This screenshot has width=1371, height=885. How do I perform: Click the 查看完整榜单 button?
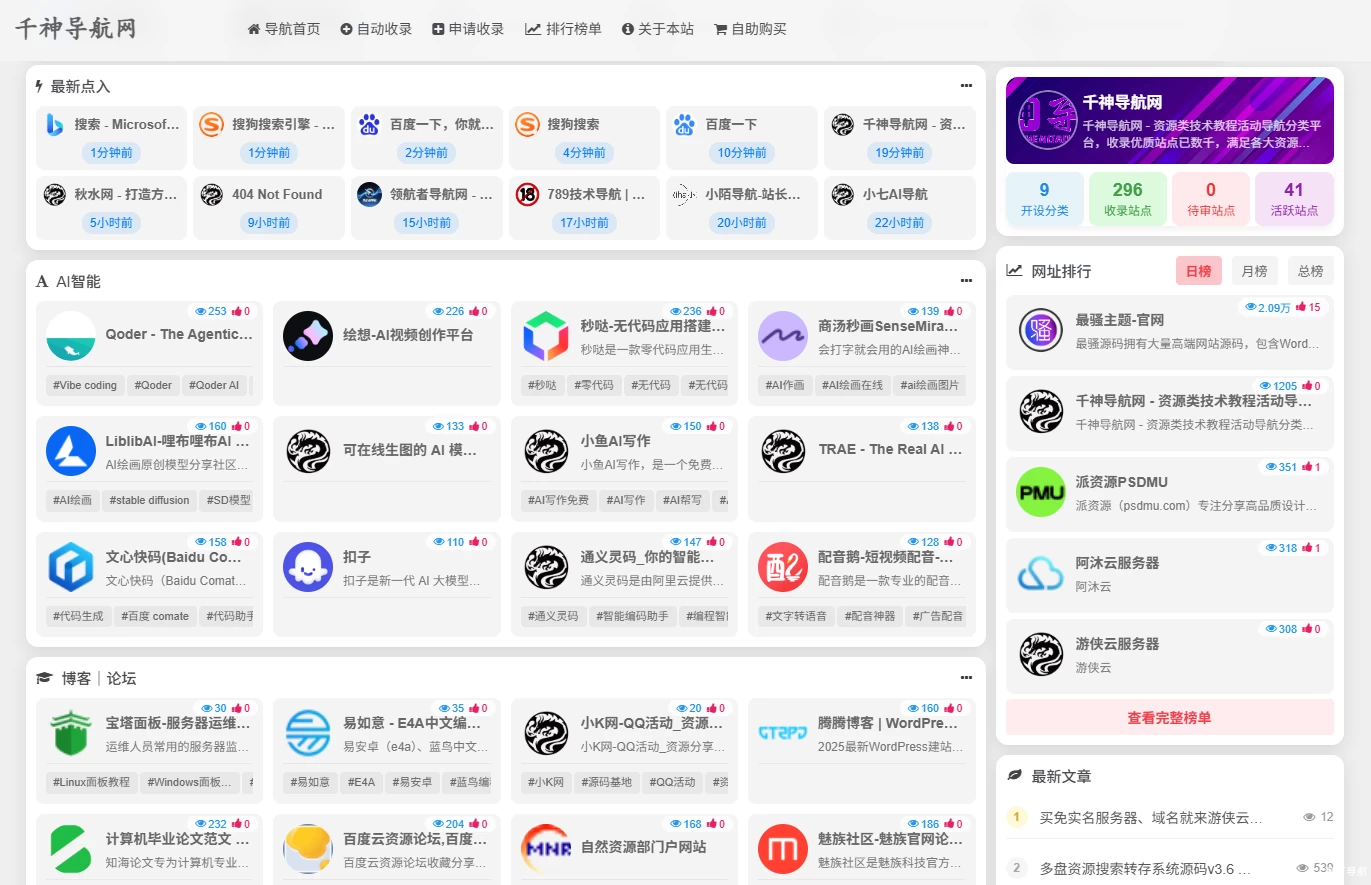click(x=1169, y=717)
